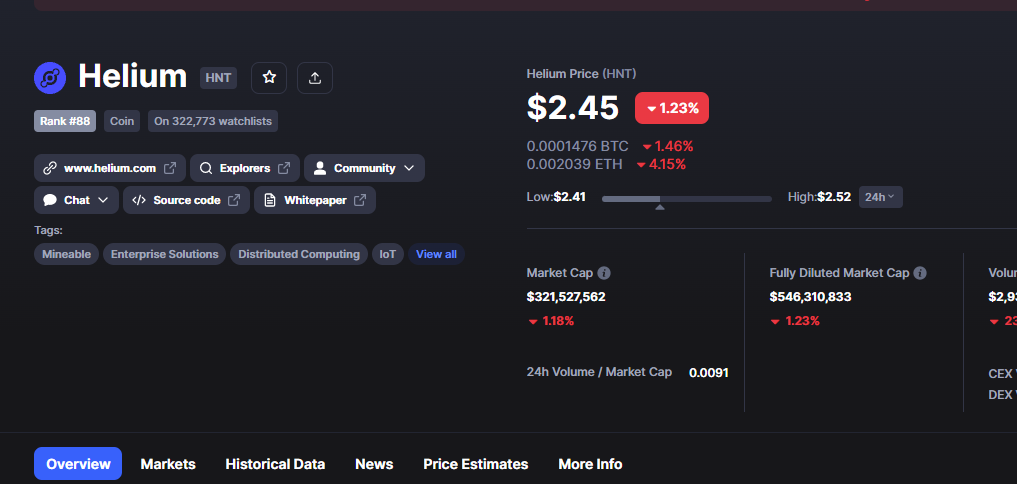This screenshot has width=1017, height=484.
Task: Click the Helium Price (HNT) heading
Action: coord(581,74)
